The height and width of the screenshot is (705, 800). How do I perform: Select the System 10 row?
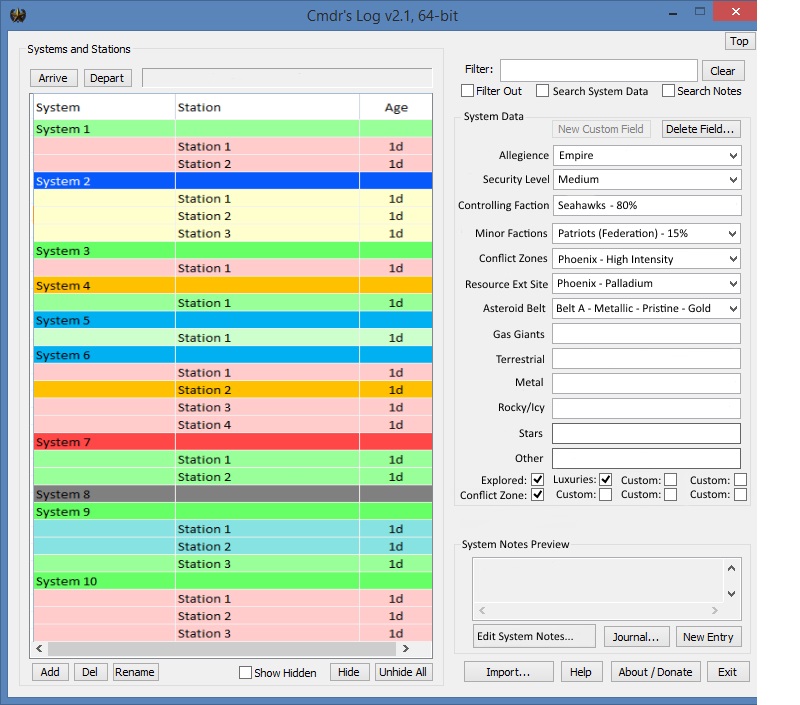pos(233,582)
